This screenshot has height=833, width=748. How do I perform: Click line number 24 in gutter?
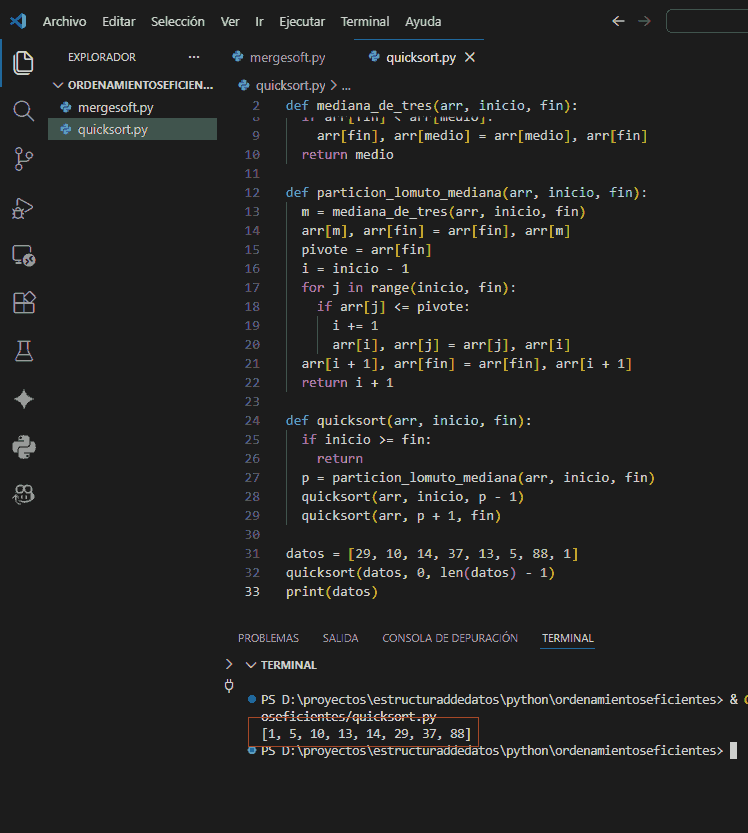coord(252,421)
